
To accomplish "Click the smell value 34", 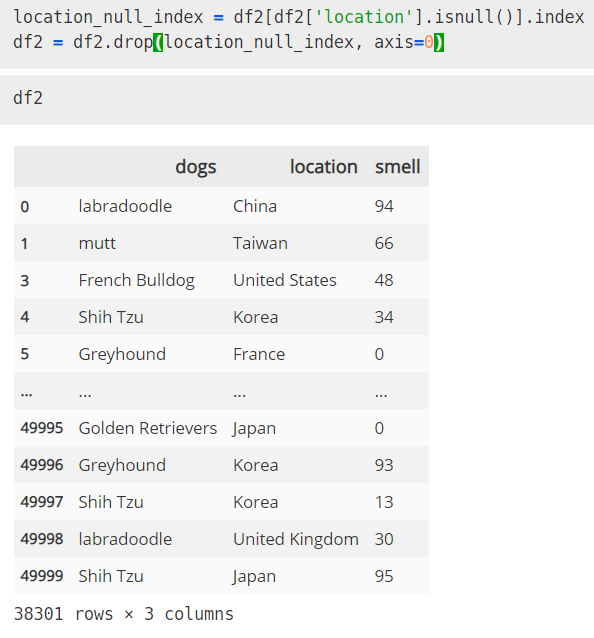I will tap(384, 317).
